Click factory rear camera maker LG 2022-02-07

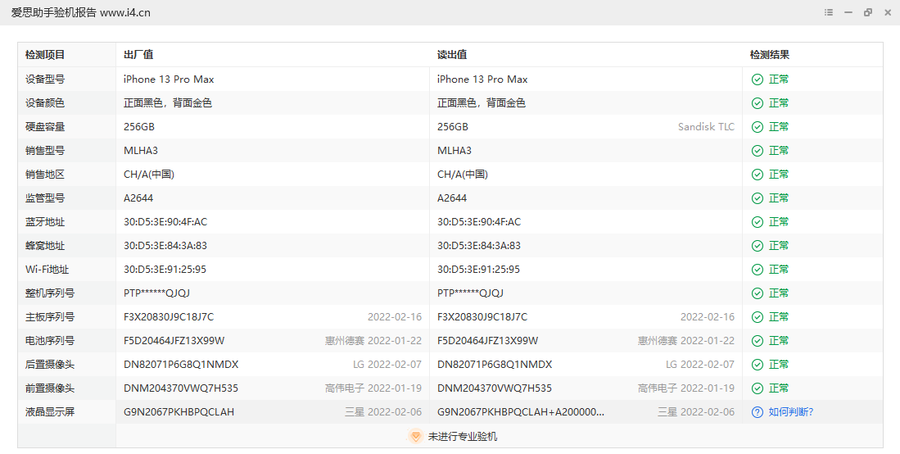387,364
